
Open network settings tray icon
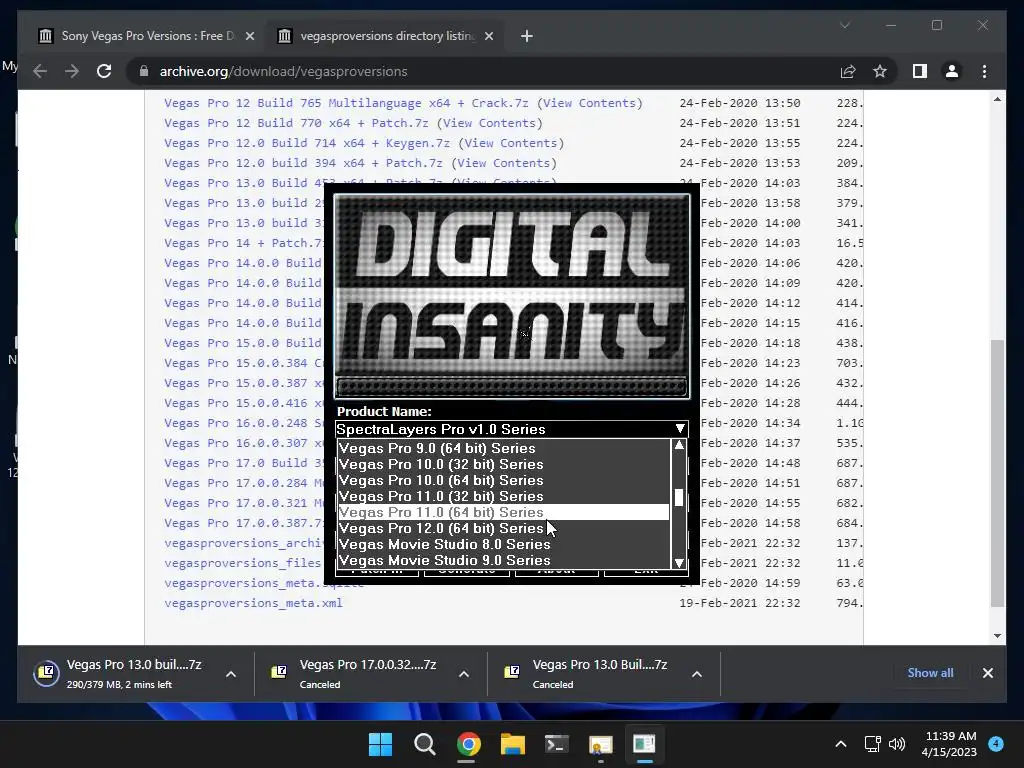tap(872, 744)
